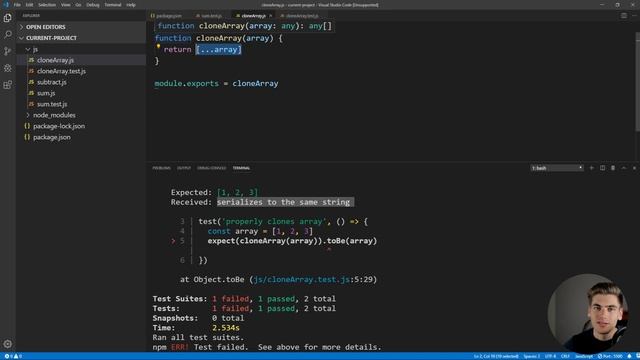
Task: Follow the js/cloneArray.test.js link in the terminal
Action: pyautogui.click(x=302, y=280)
